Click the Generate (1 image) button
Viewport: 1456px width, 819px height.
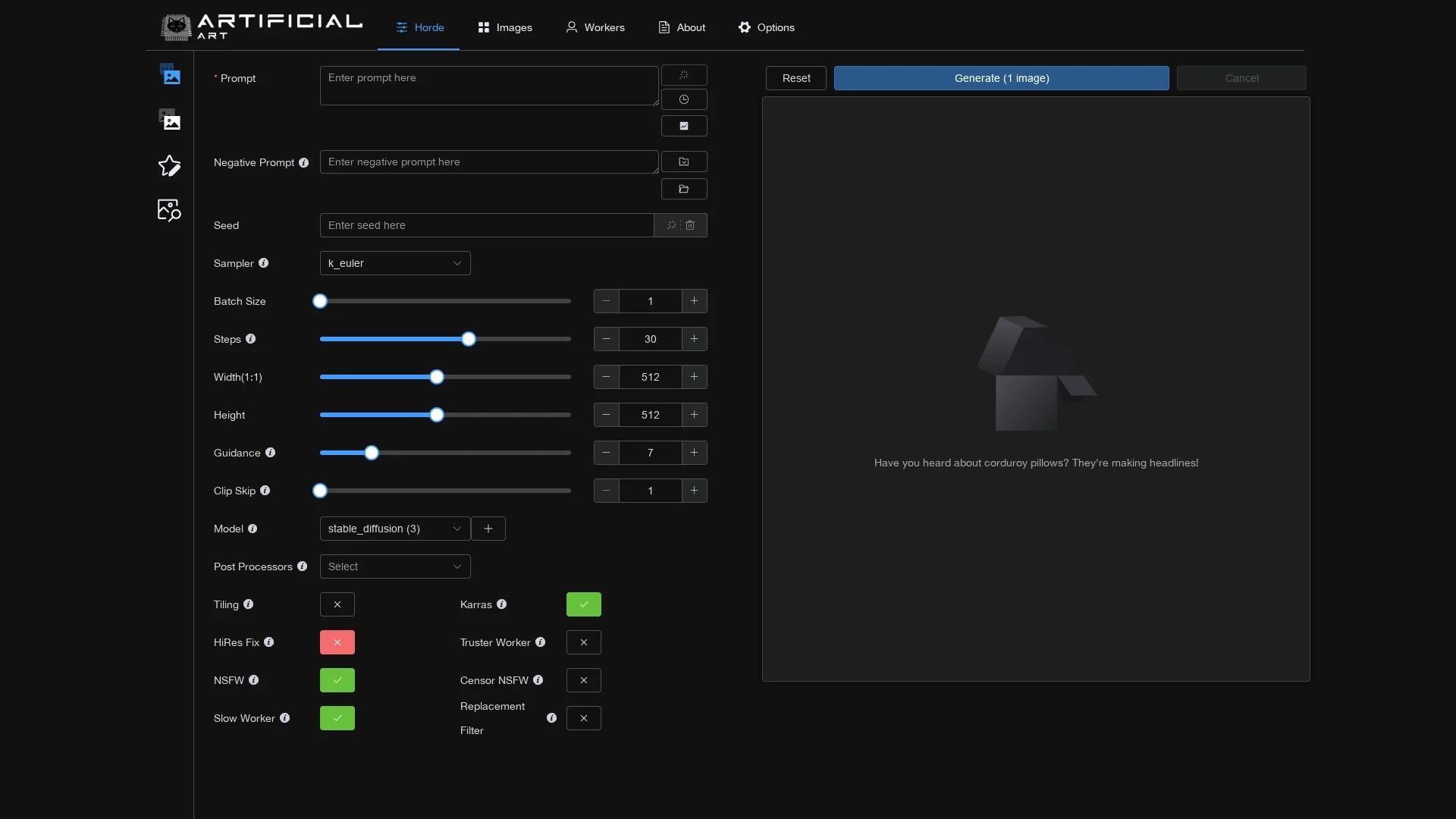1002,78
